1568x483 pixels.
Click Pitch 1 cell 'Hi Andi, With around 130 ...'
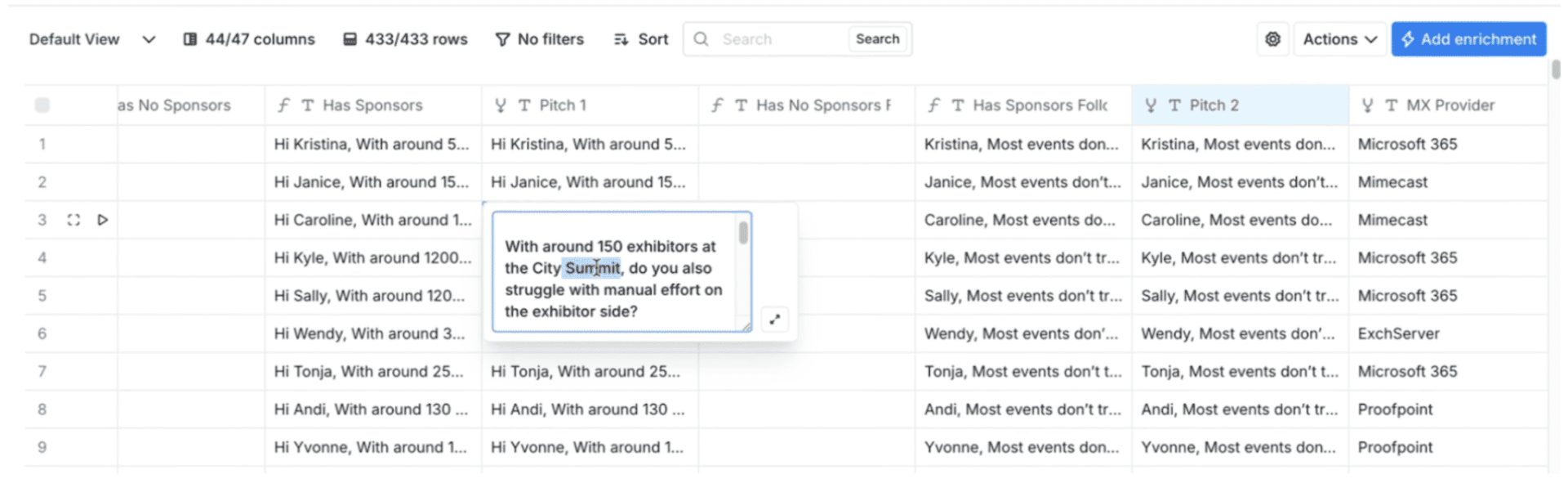click(x=590, y=409)
